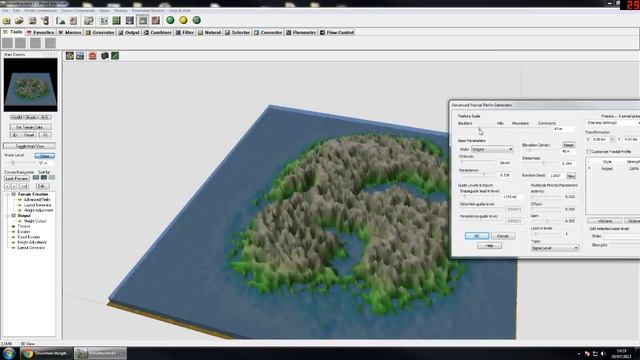This screenshot has height=360, width=640.
Task: Click first icon in 3D view toolbar
Action: [x=70, y=56]
